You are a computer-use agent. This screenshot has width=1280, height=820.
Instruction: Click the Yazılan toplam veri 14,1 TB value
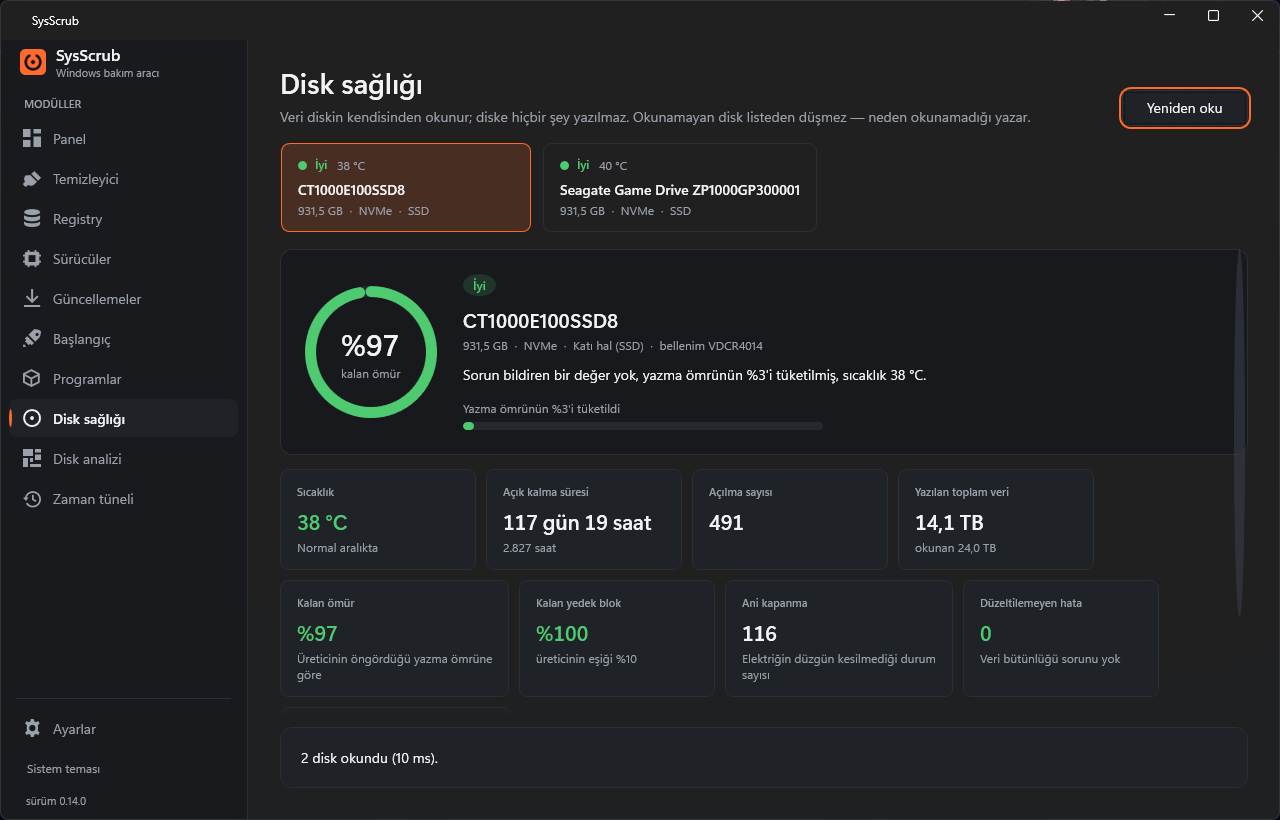coord(948,522)
